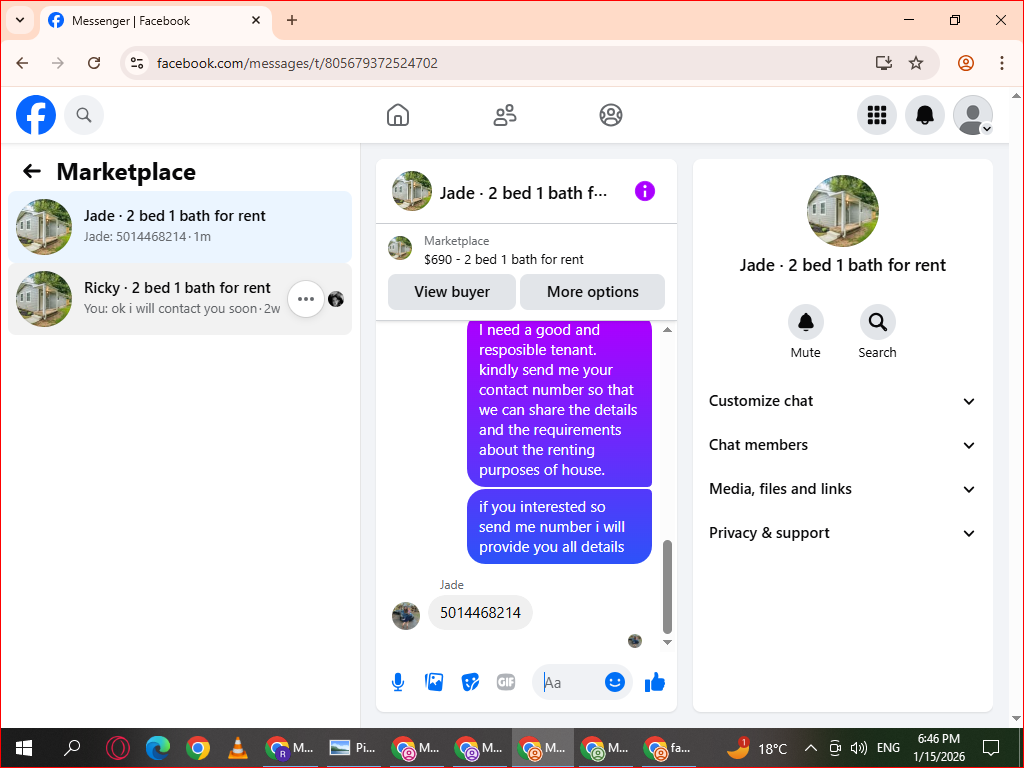Open VLC media player from taskbar
This screenshot has height=768, width=1024.
[237, 748]
